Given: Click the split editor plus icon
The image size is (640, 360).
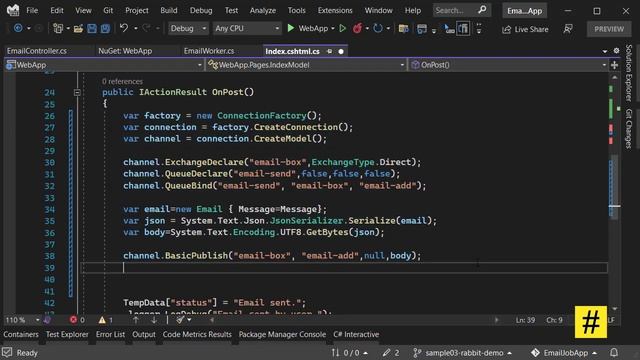Looking at the screenshot, I should pyautogui.click(x=614, y=65).
